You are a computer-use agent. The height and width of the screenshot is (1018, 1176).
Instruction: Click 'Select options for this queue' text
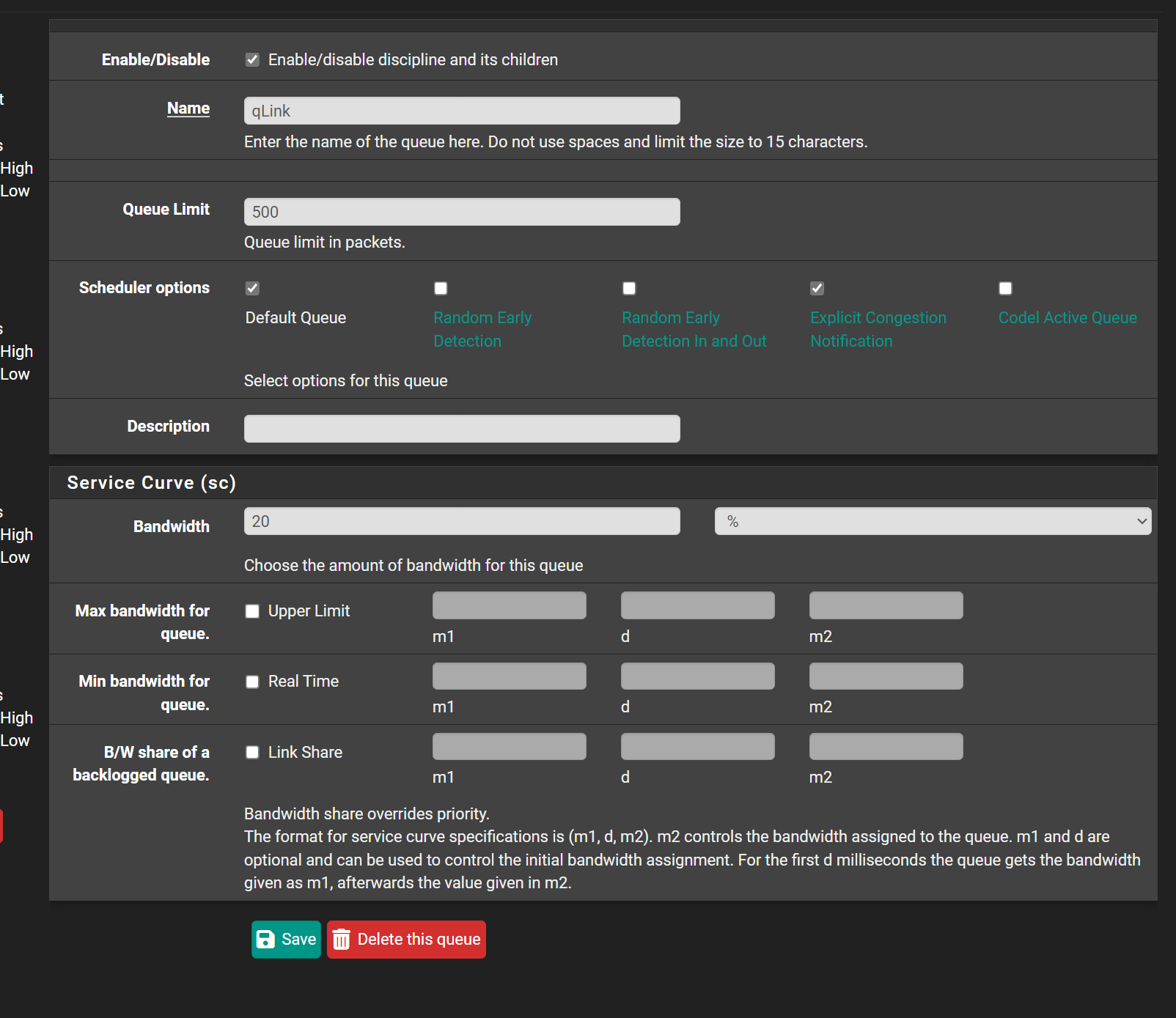(345, 380)
